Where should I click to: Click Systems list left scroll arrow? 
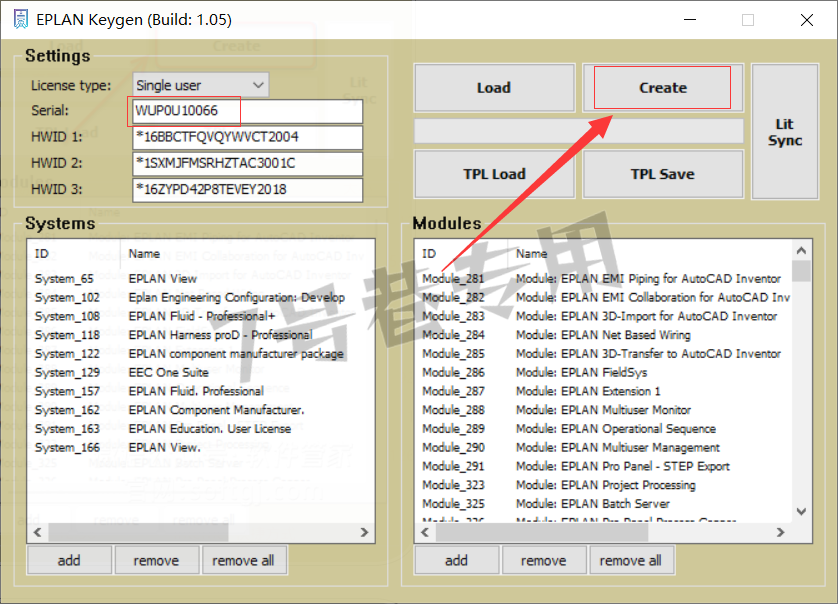(37, 532)
